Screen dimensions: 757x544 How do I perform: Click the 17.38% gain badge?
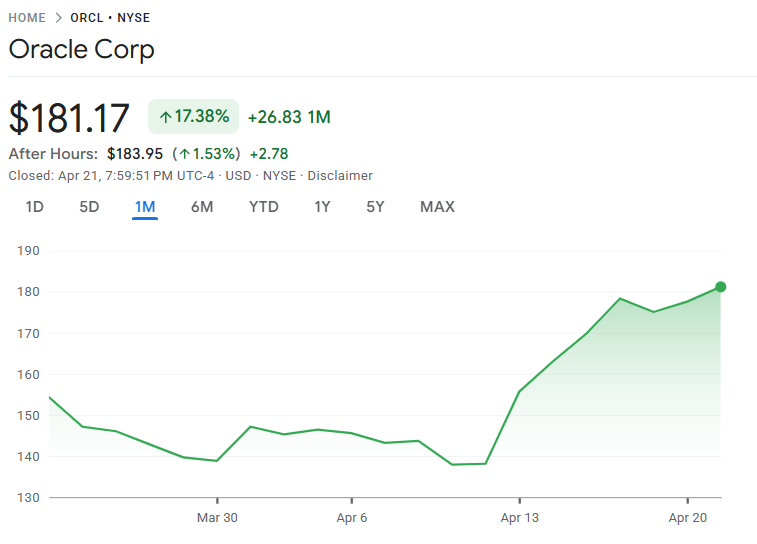click(194, 116)
